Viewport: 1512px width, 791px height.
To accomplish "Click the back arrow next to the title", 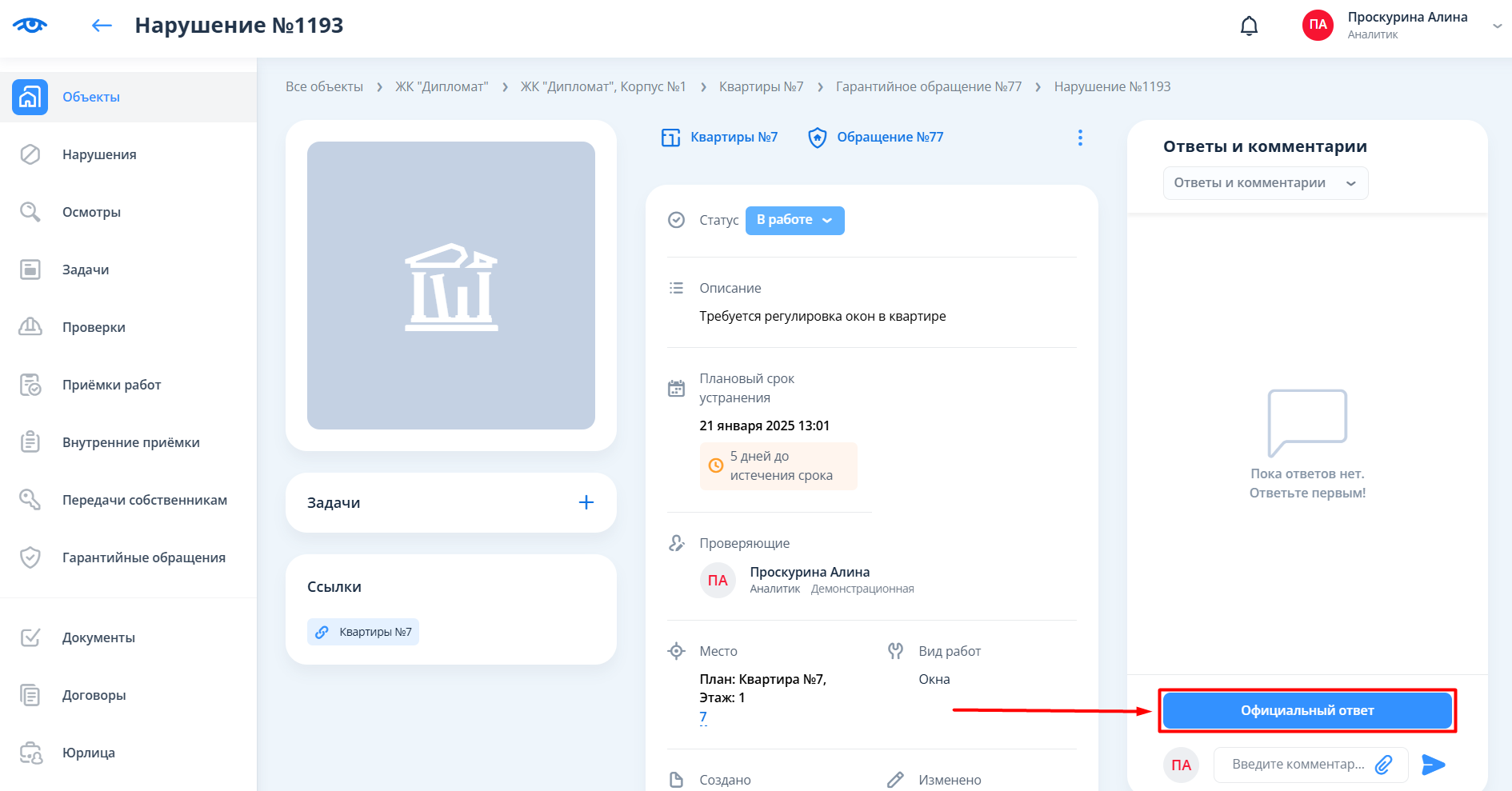I will pyautogui.click(x=102, y=26).
